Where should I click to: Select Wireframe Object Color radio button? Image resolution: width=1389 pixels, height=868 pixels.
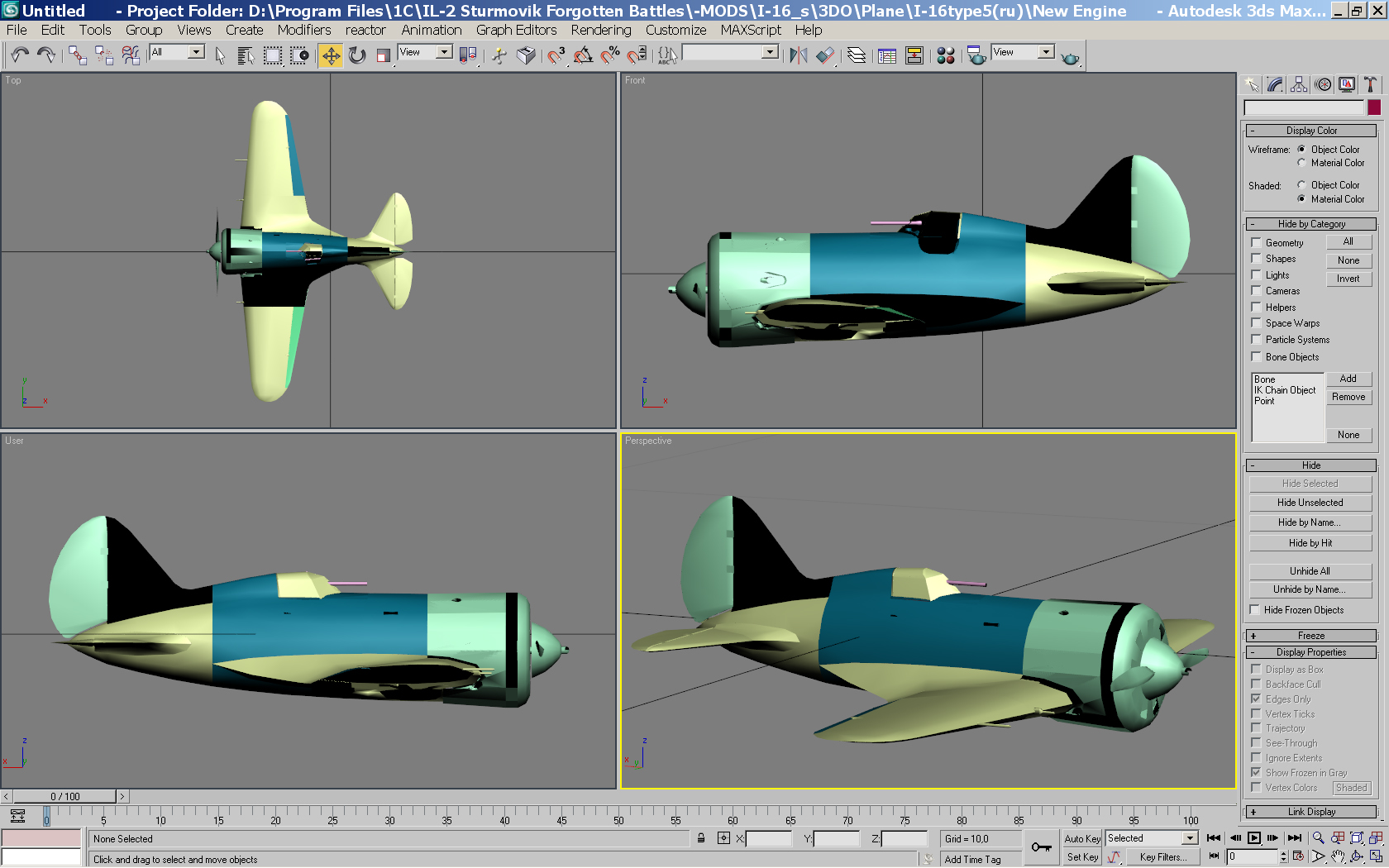click(1301, 150)
